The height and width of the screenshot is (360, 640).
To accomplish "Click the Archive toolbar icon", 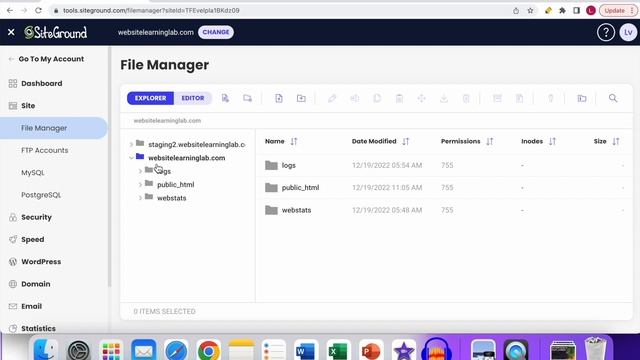I will tap(497, 98).
